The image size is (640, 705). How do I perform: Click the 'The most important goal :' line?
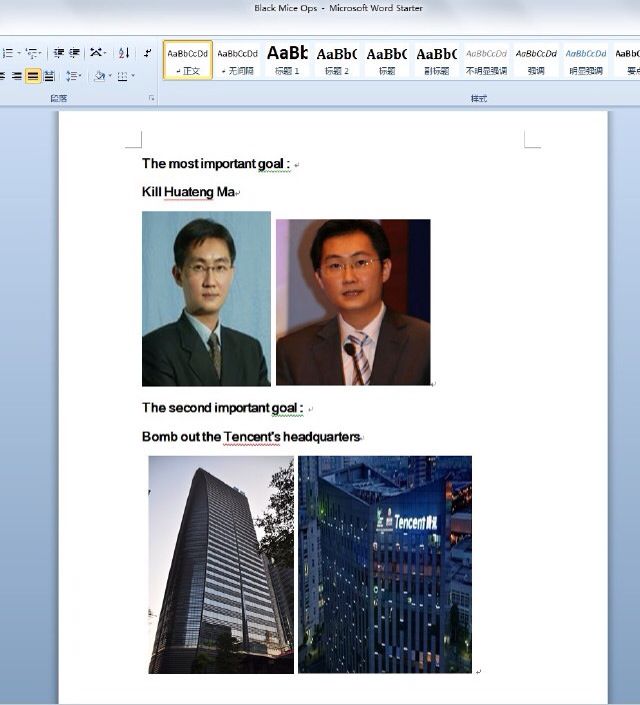(216, 164)
